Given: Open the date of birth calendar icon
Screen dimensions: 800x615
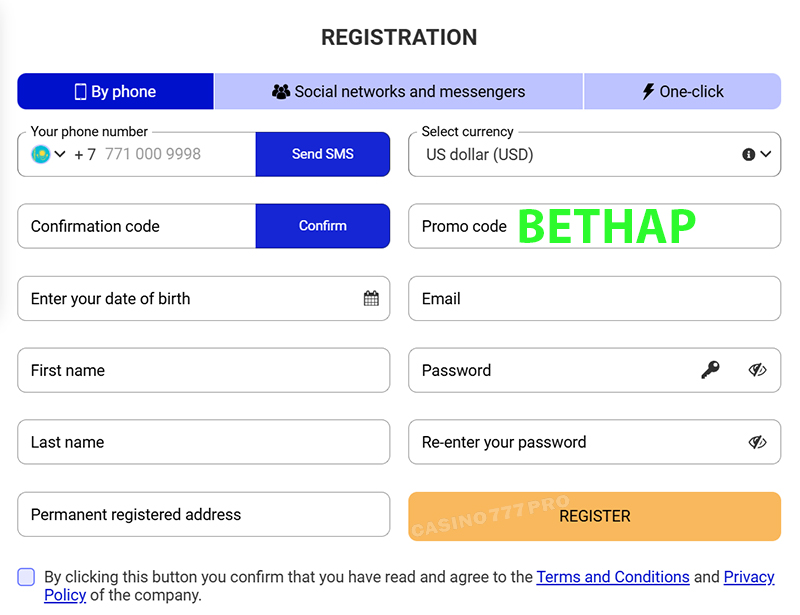Looking at the screenshot, I should coord(370,298).
